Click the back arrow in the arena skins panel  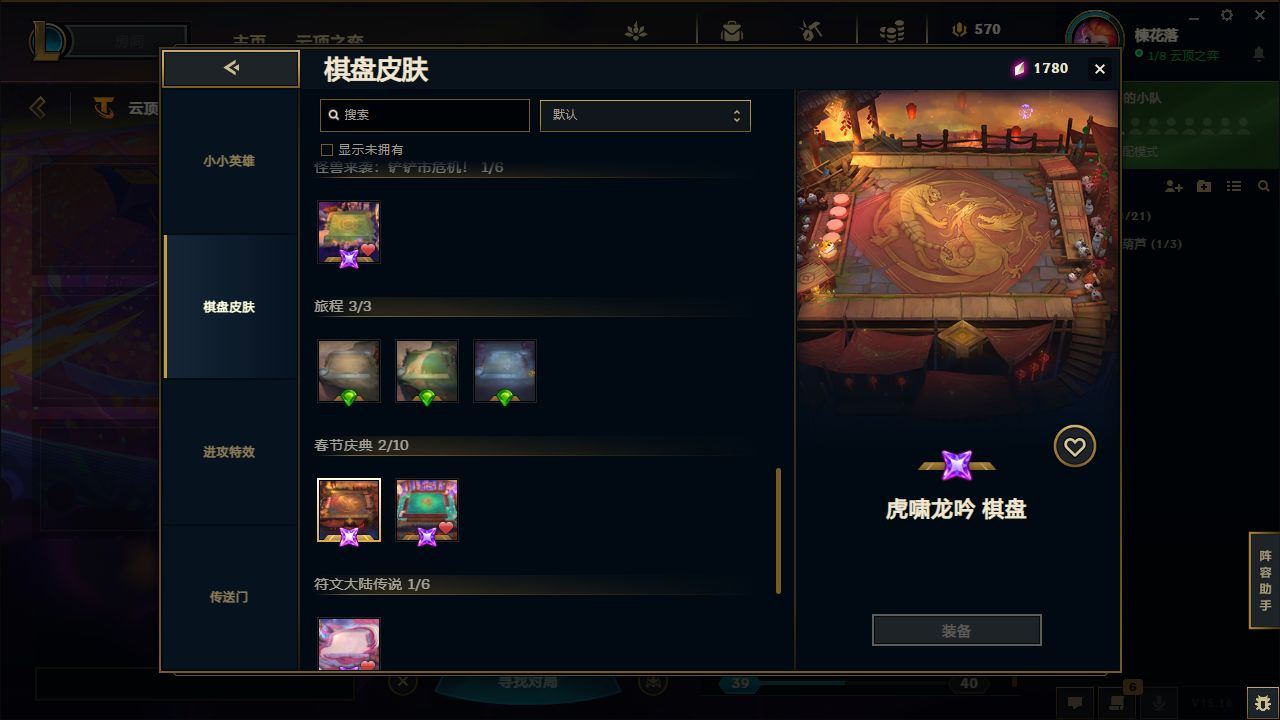coord(231,68)
